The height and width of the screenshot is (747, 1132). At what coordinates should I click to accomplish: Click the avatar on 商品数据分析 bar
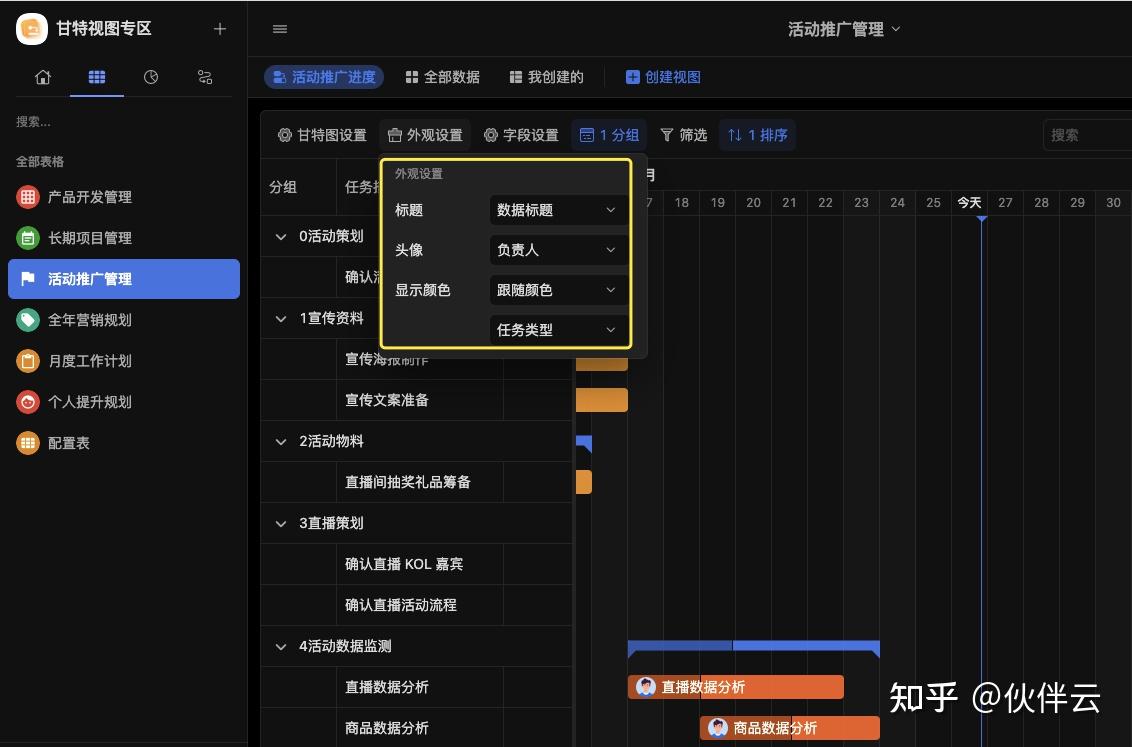tap(718, 728)
